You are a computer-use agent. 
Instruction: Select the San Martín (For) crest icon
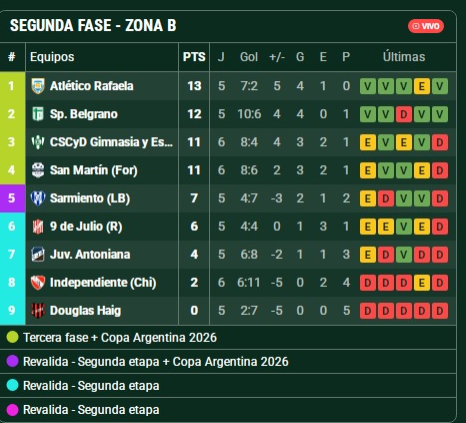[x=38, y=170]
